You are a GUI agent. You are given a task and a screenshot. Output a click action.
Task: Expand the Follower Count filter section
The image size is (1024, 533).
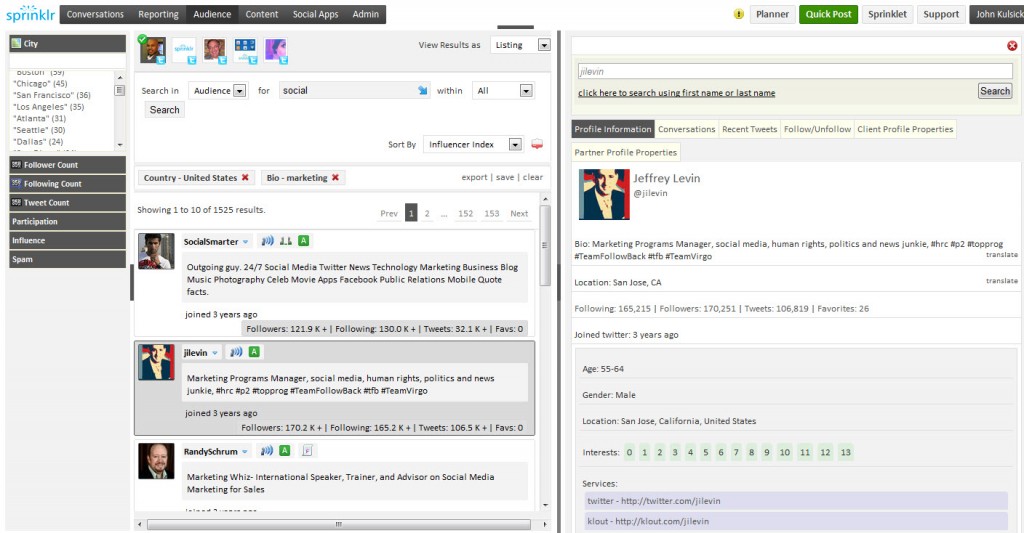pos(66,165)
